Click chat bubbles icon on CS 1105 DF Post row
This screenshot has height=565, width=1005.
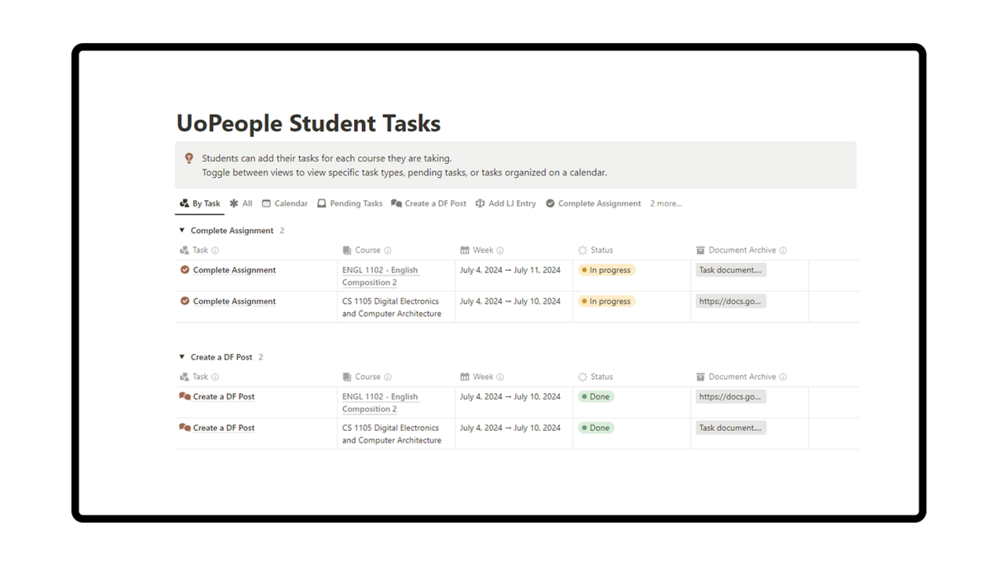(x=185, y=427)
